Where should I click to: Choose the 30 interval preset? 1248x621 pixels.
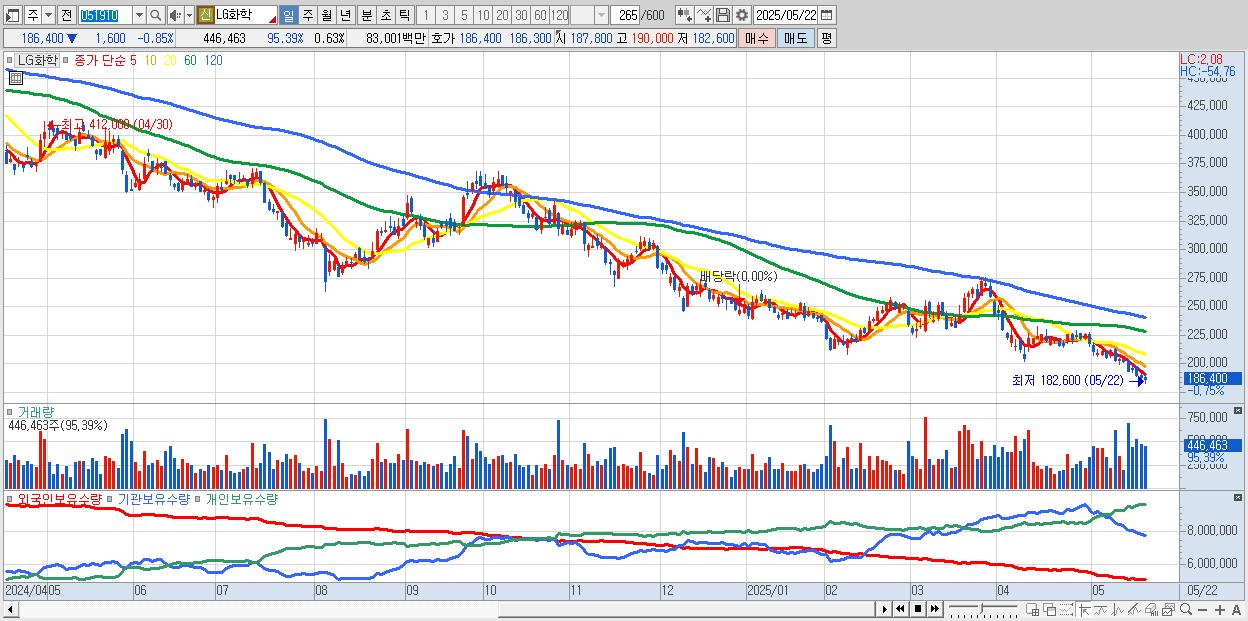pyautogui.click(x=521, y=15)
